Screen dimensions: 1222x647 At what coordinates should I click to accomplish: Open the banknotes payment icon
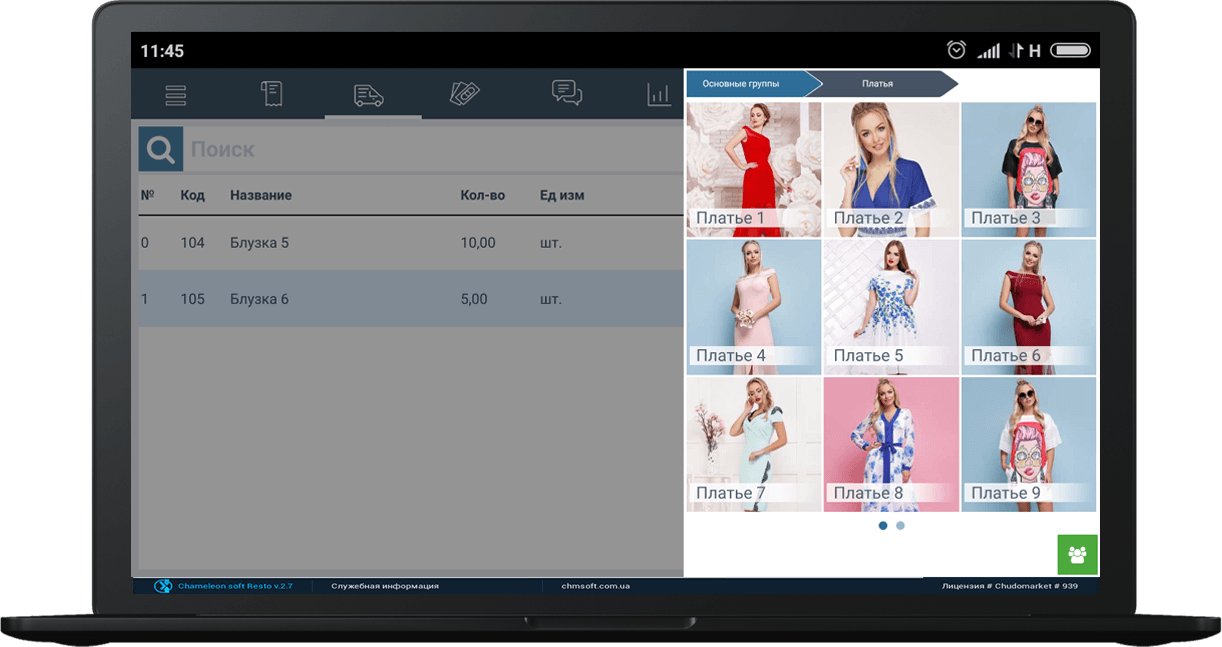(x=465, y=94)
